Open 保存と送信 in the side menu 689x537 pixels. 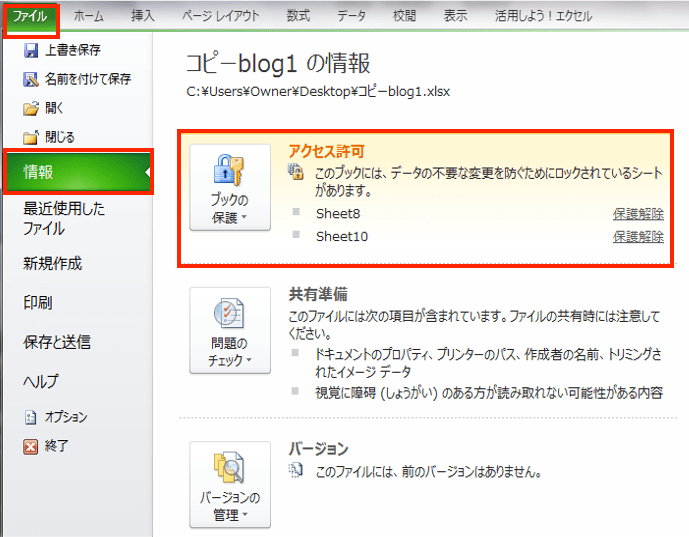57,342
